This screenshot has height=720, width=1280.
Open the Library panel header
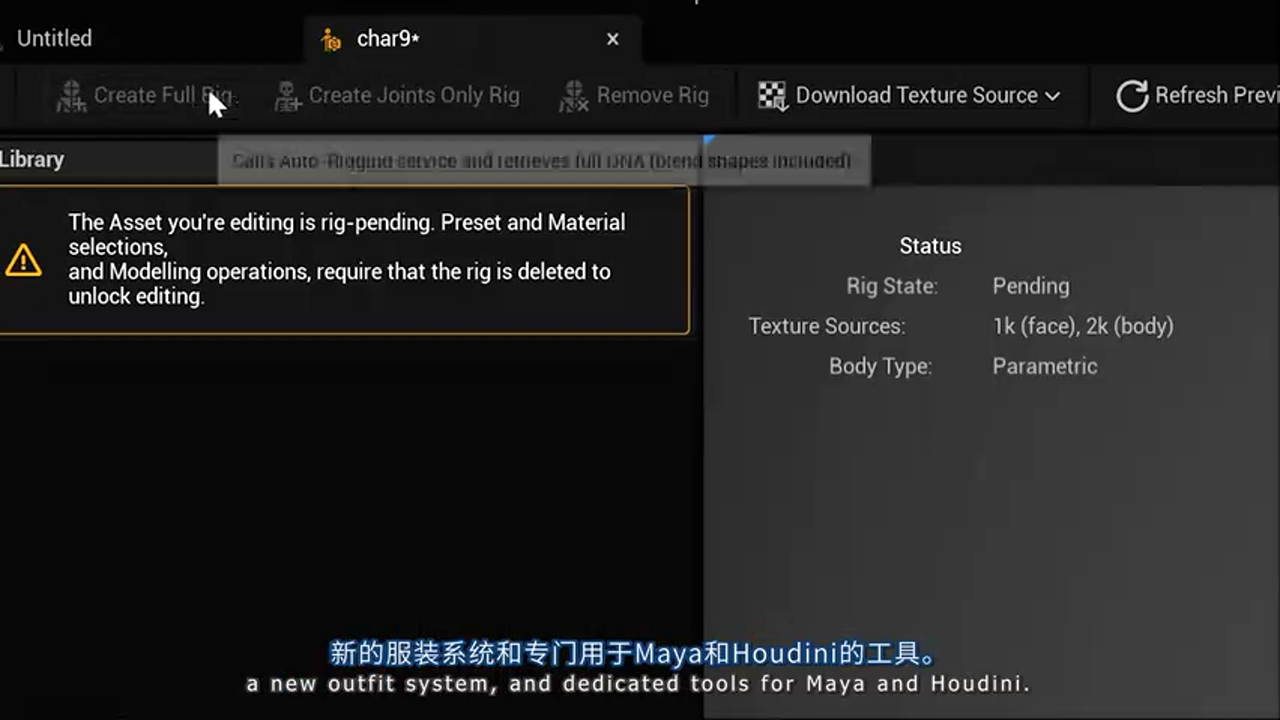point(32,159)
